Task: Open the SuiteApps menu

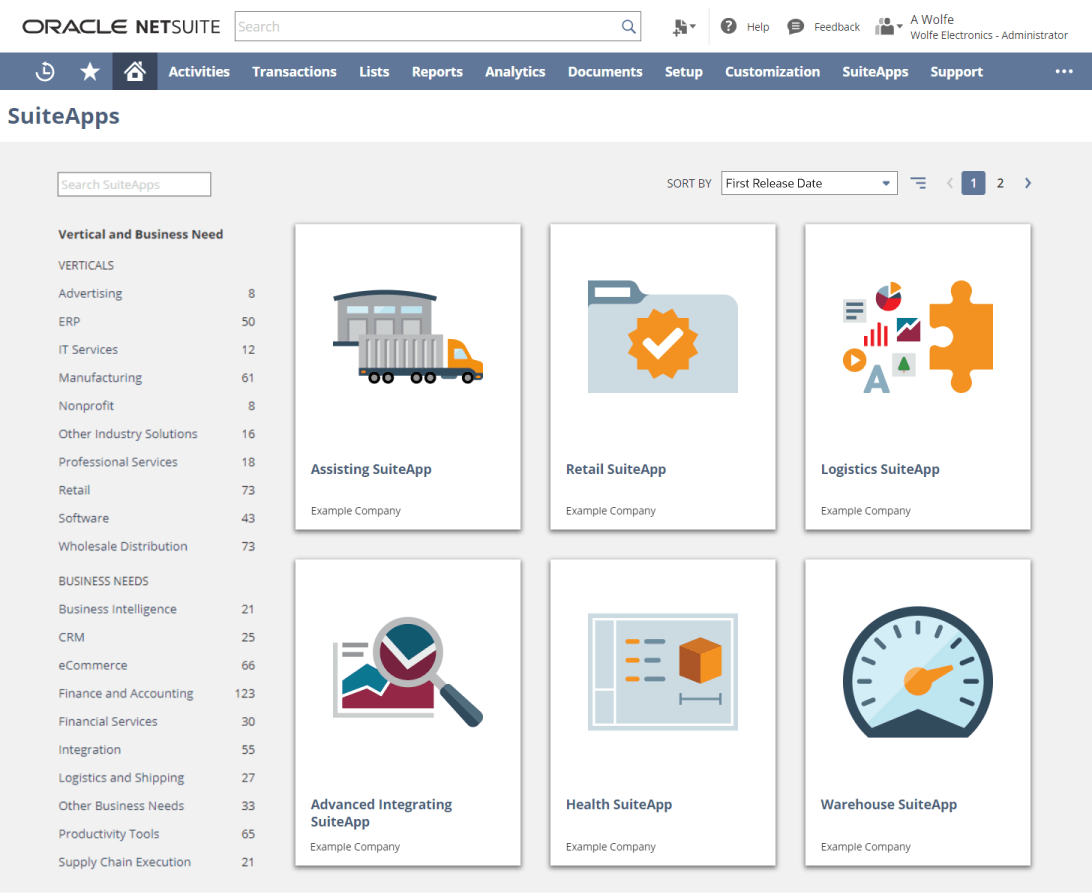Action: click(x=875, y=72)
